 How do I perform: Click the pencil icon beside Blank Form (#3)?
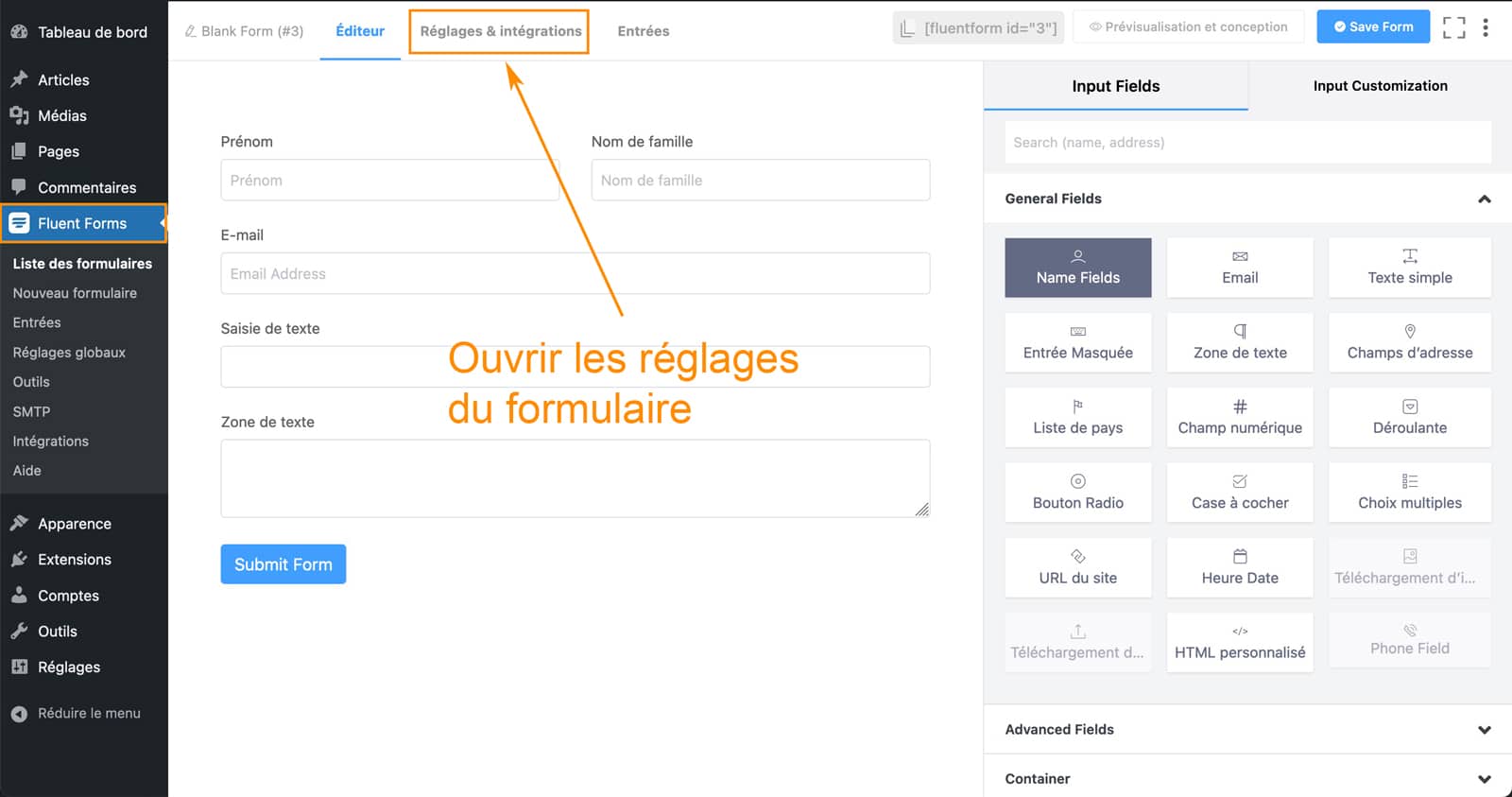[x=190, y=31]
